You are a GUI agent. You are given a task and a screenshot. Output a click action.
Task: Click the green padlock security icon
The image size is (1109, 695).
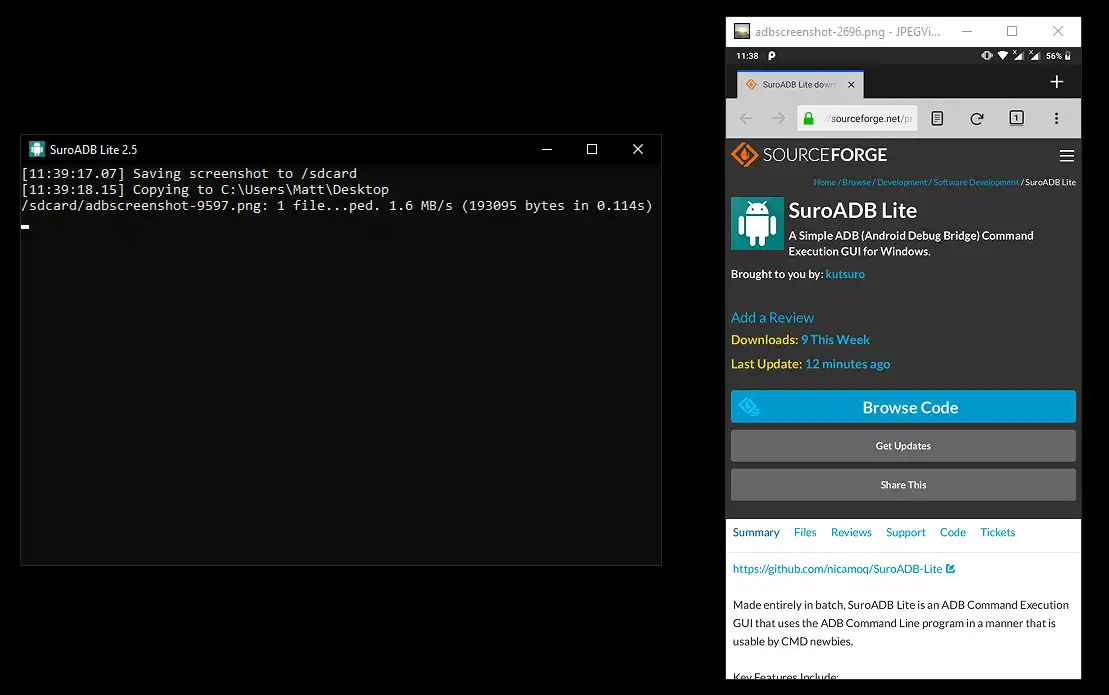pyautogui.click(x=808, y=118)
